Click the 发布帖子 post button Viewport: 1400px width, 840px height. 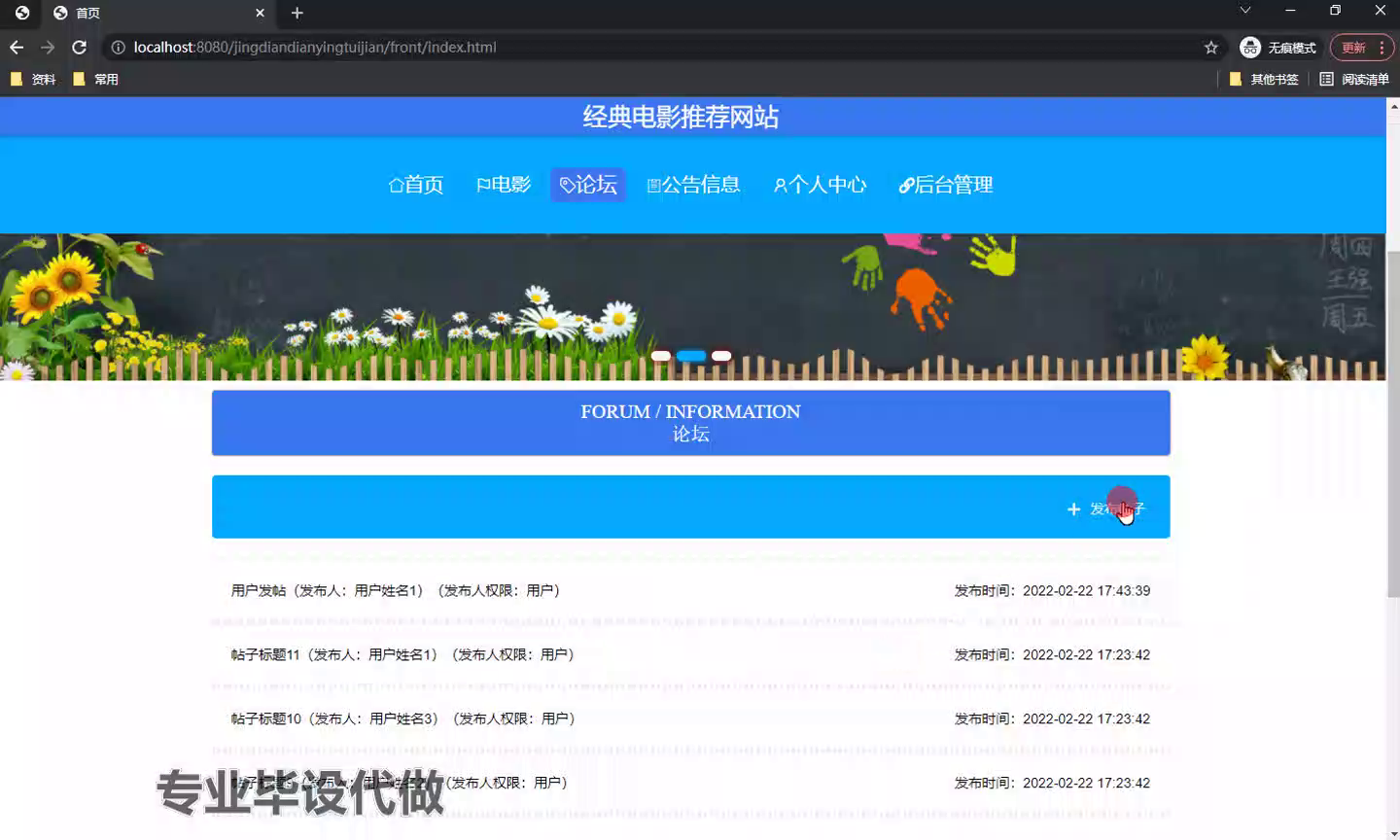coord(1106,508)
